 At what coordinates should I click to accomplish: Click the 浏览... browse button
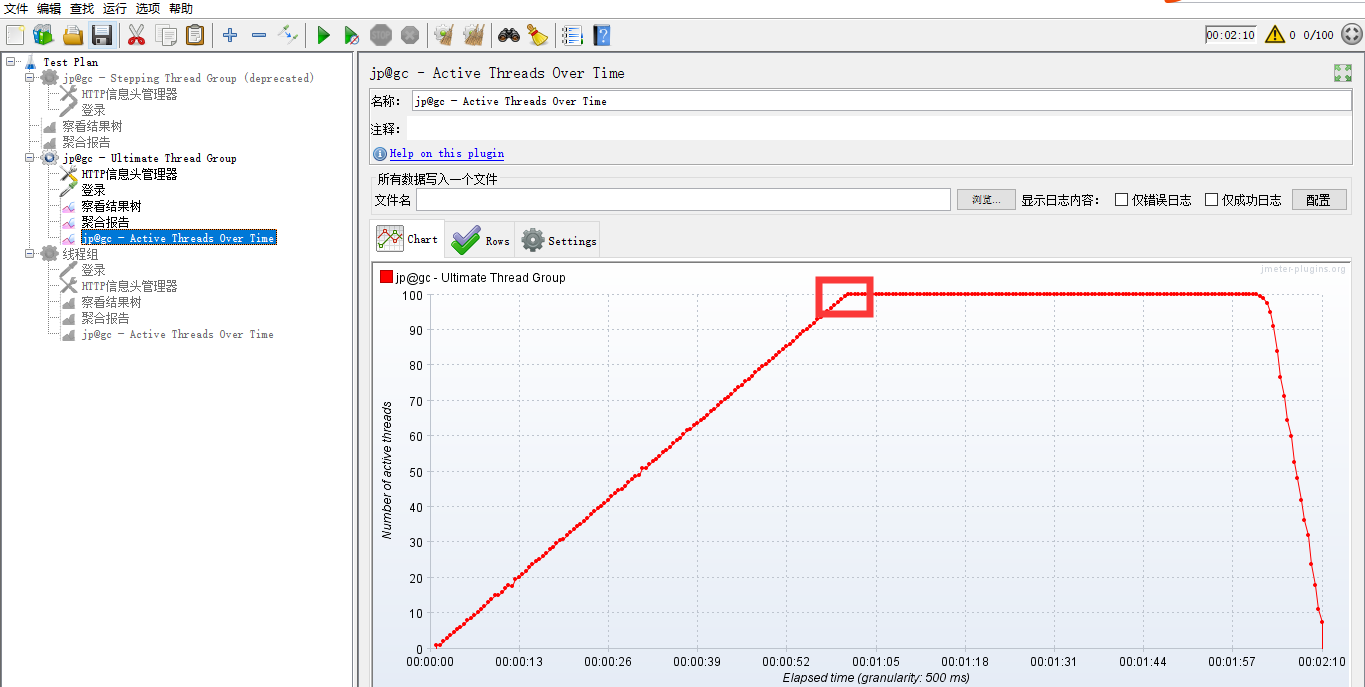pos(986,200)
